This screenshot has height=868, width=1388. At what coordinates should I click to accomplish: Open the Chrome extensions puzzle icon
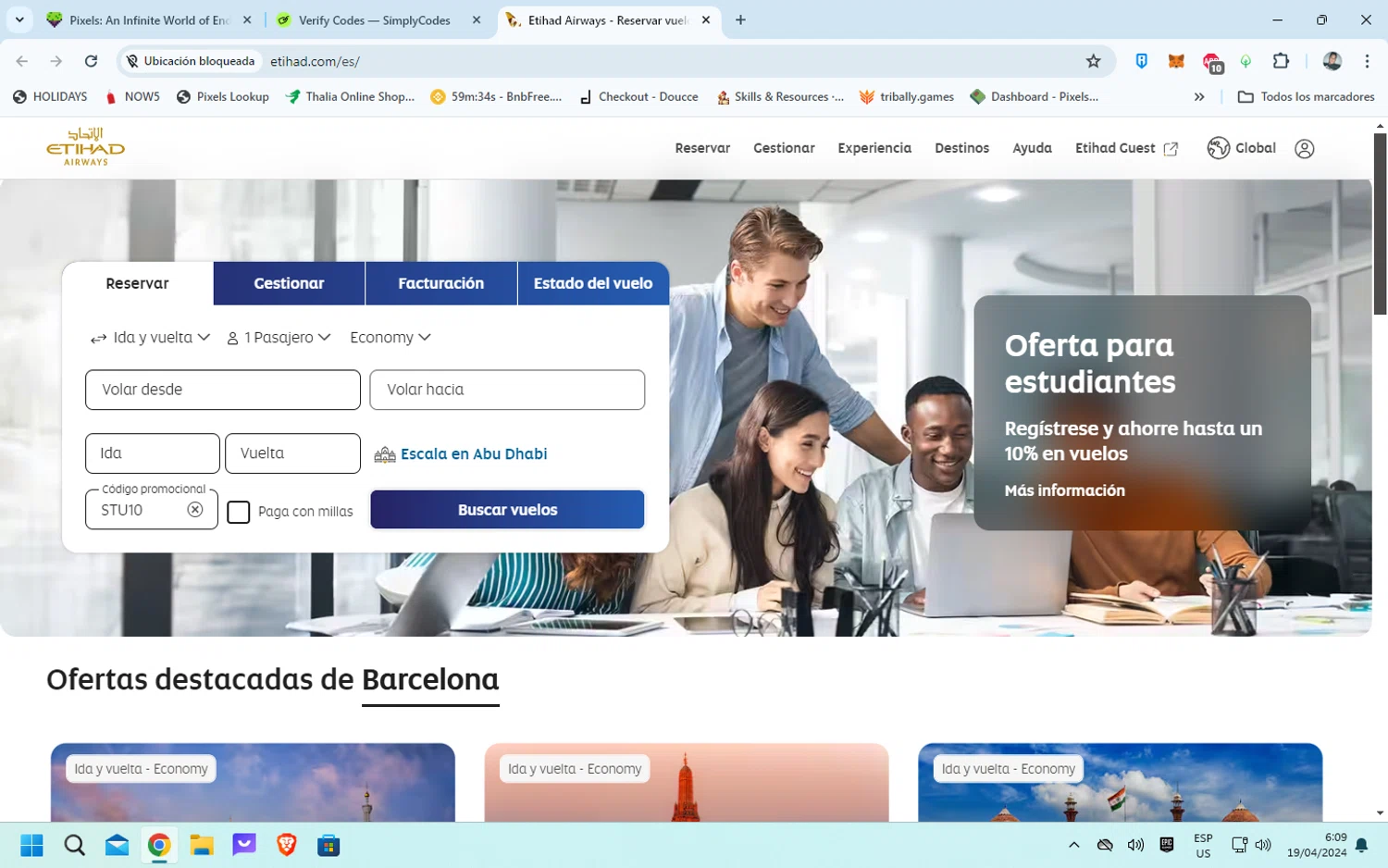pos(1281,61)
